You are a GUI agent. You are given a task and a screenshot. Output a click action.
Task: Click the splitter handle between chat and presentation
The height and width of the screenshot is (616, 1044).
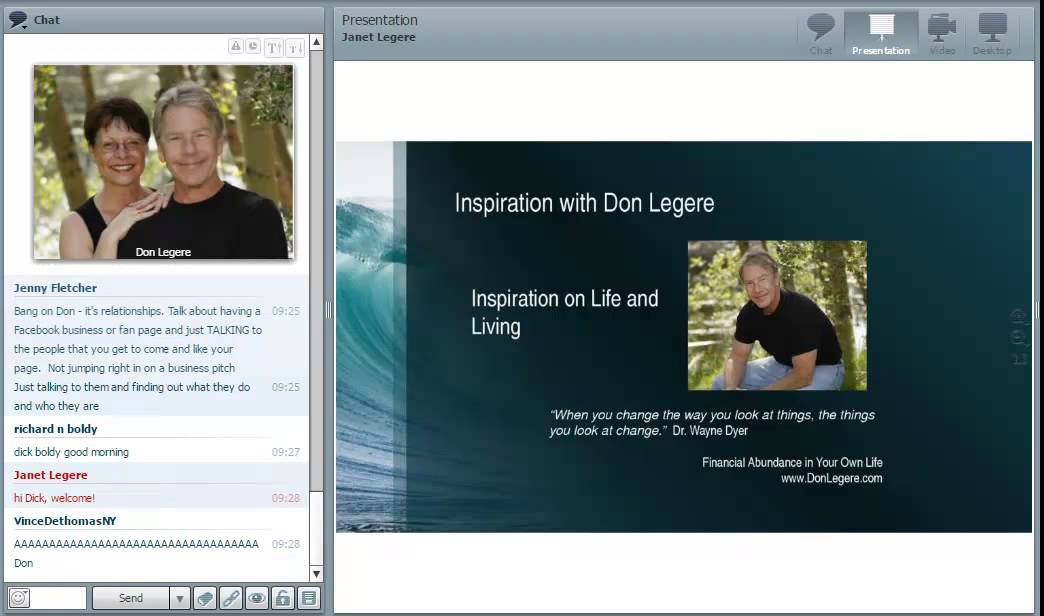click(328, 310)
